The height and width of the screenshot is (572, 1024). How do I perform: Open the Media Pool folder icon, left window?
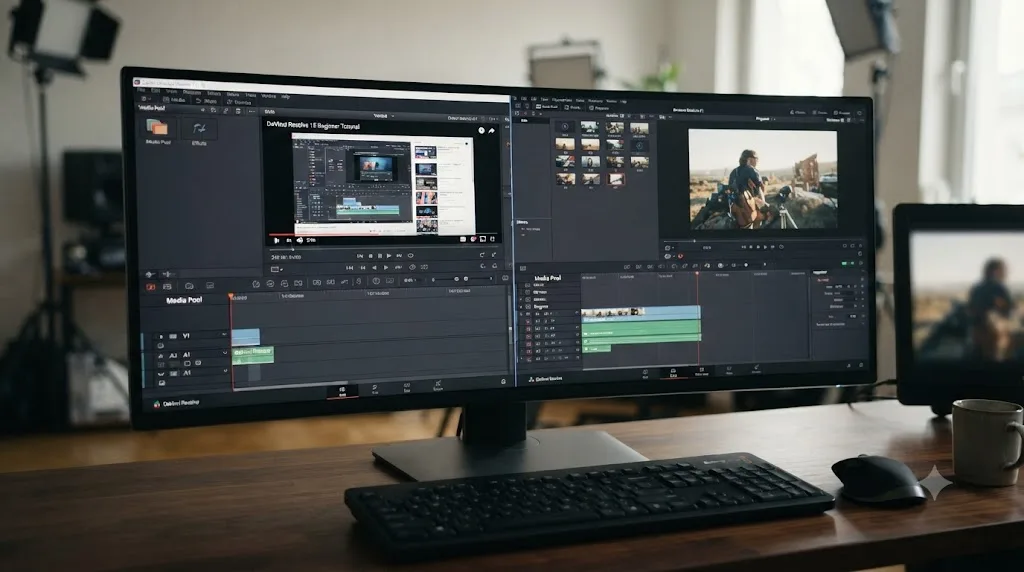[157, 127]
